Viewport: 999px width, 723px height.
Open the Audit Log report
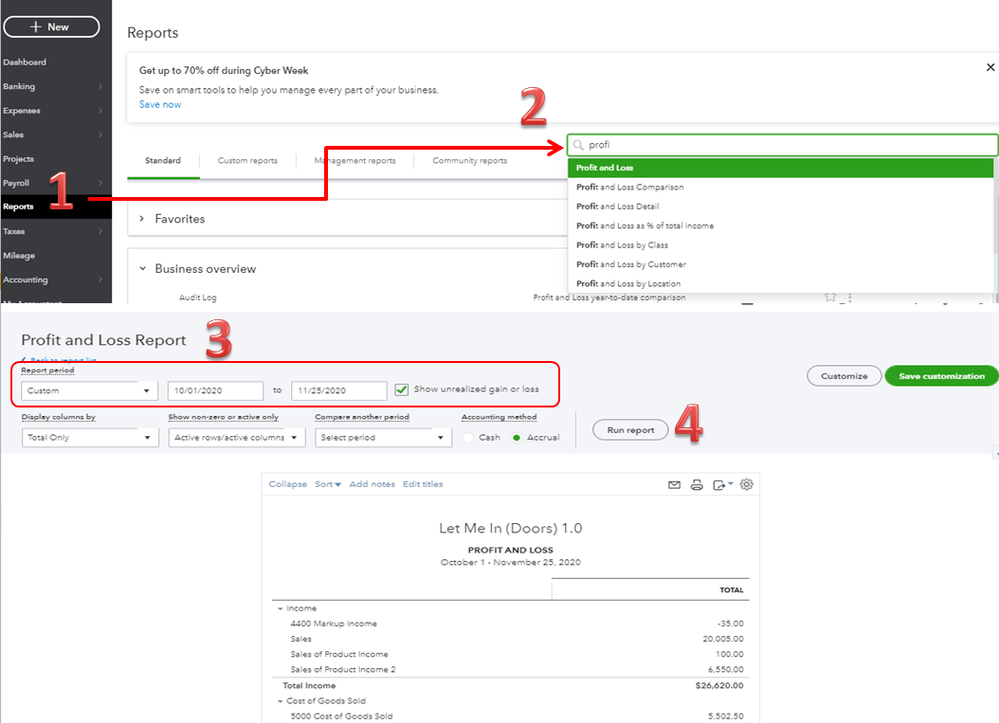tap(198, 297)
